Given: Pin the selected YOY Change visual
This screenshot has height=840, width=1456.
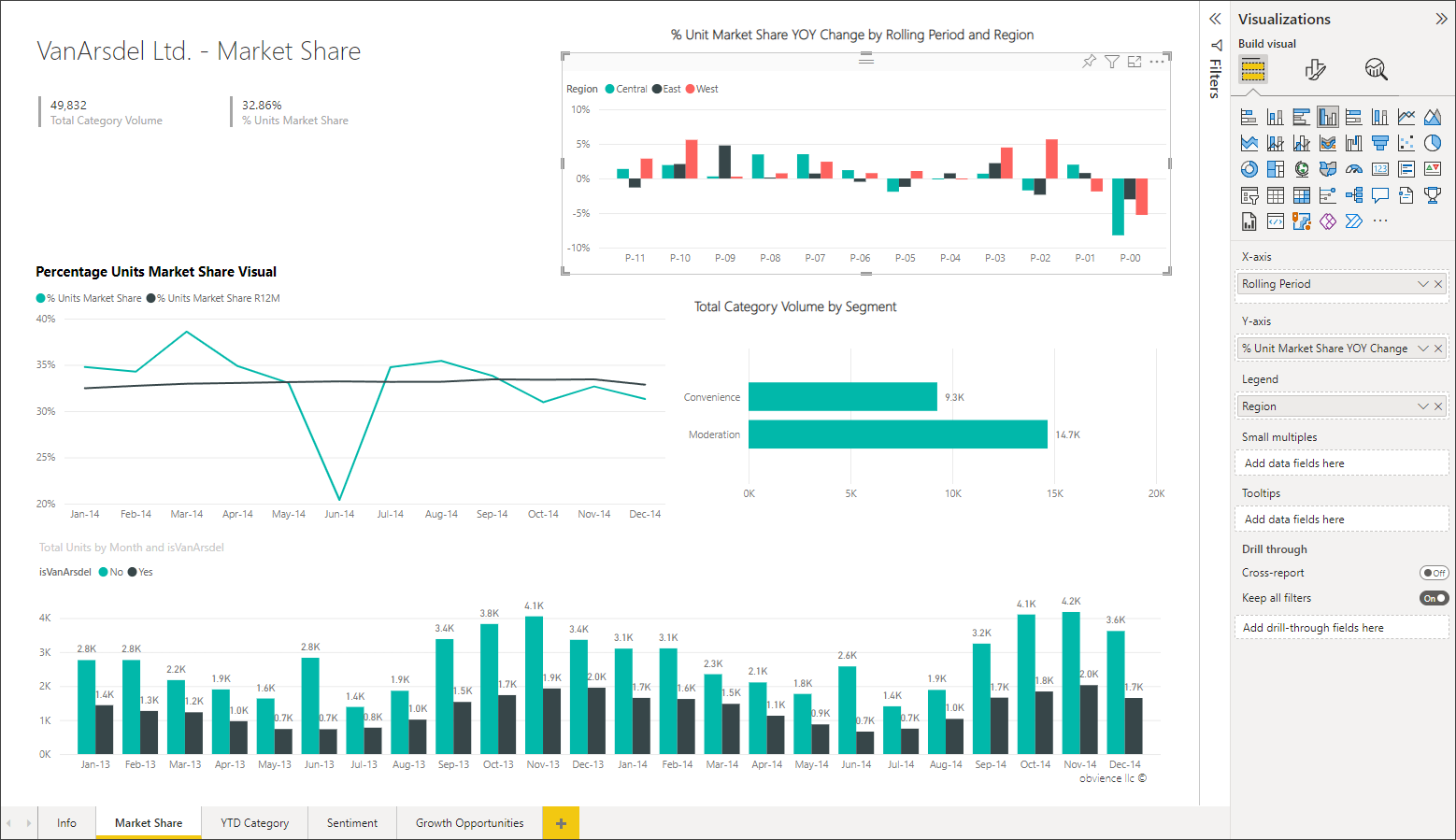Looking at the screenshot, I should (1089, 62).
